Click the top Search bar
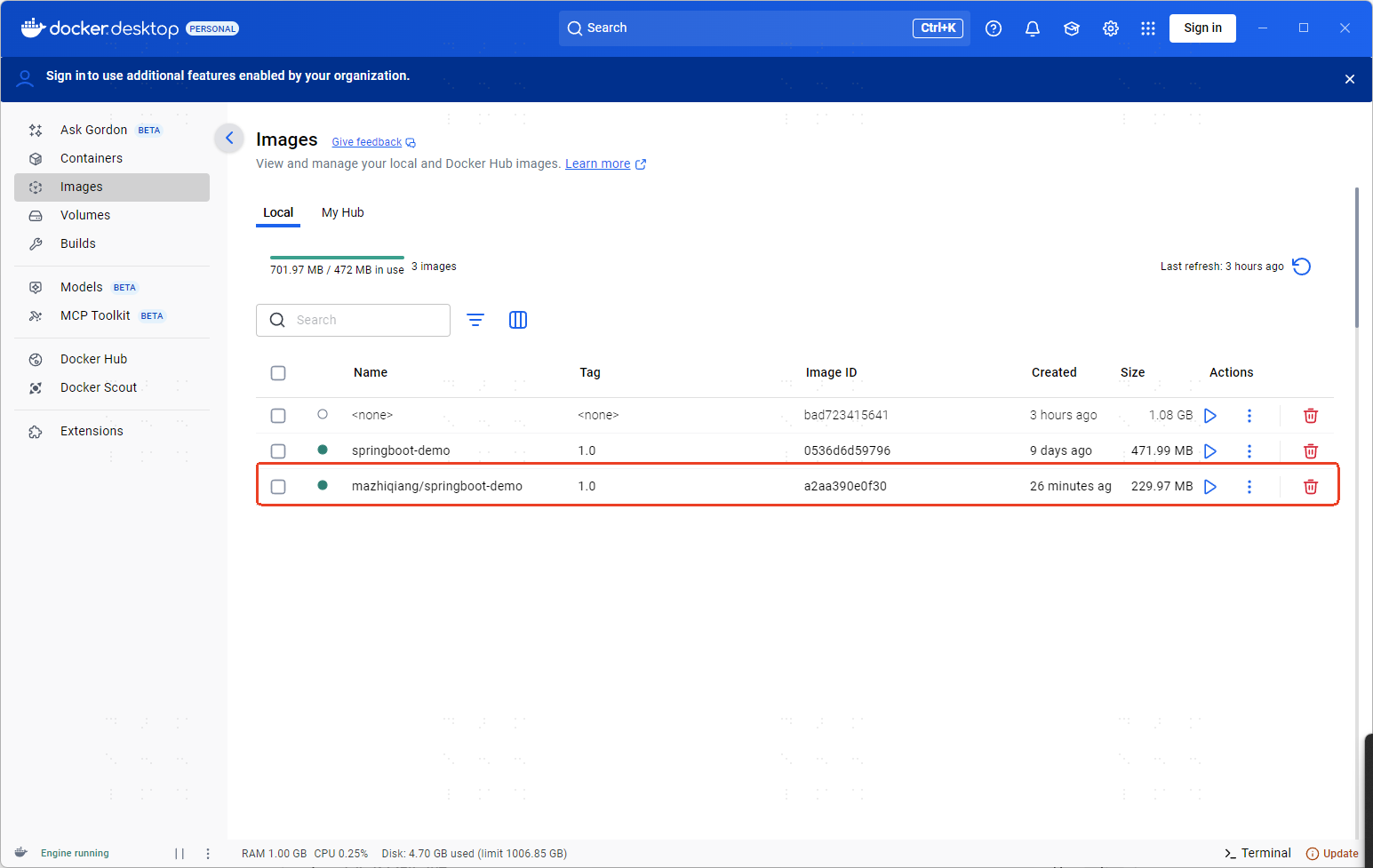The image size is (1373, 868). [764, 28]
